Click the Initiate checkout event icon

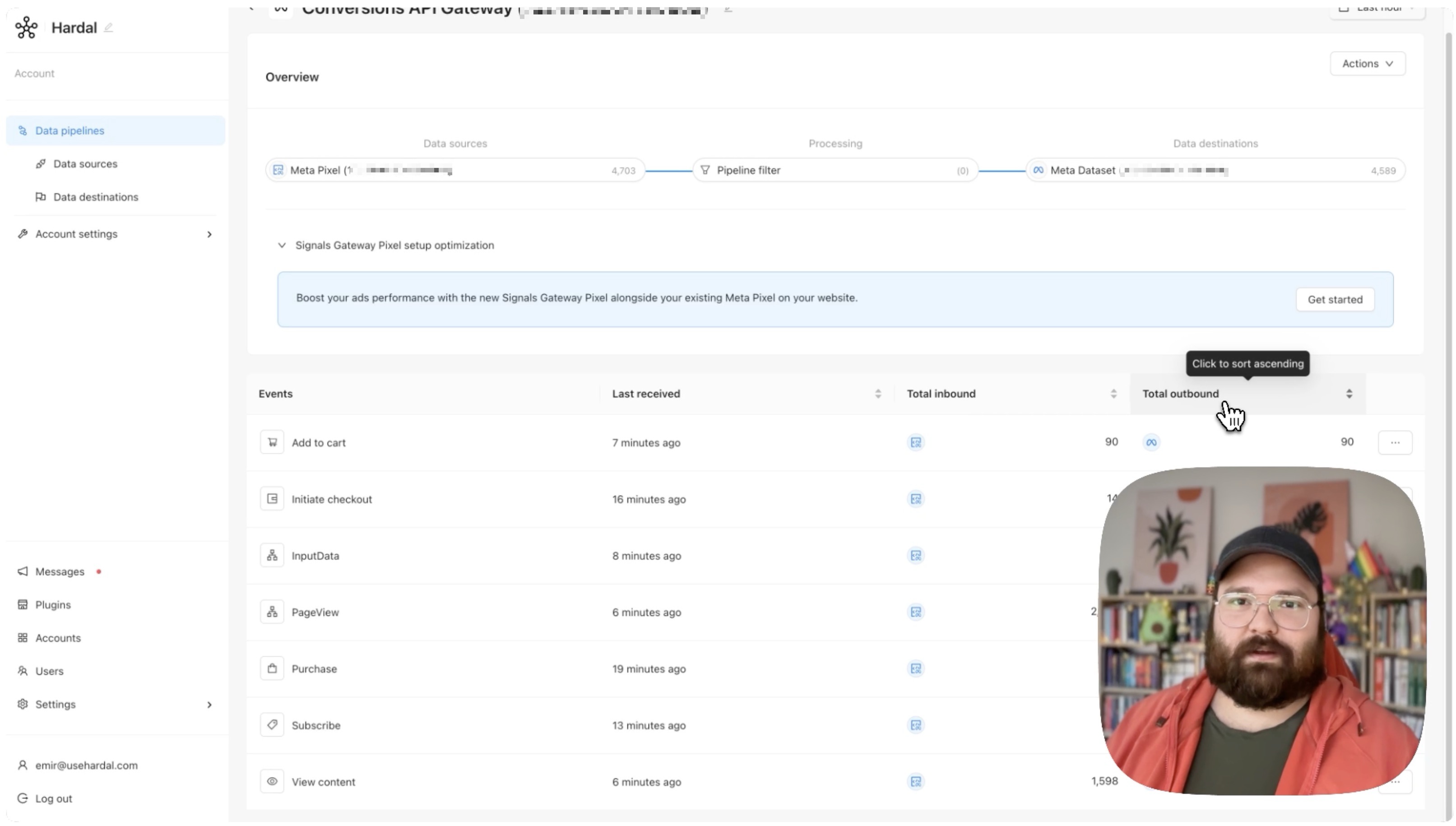[x=272, y=499]
